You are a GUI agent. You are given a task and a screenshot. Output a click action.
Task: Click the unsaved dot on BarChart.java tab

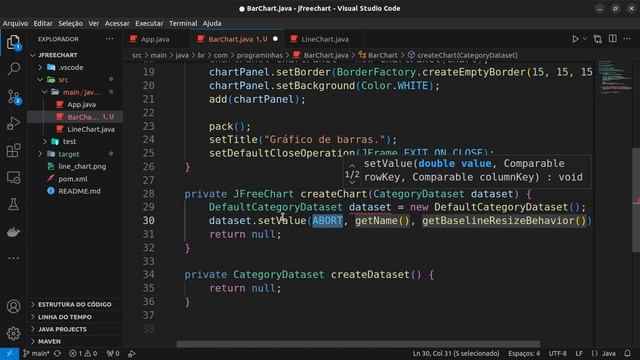(276, 39)
